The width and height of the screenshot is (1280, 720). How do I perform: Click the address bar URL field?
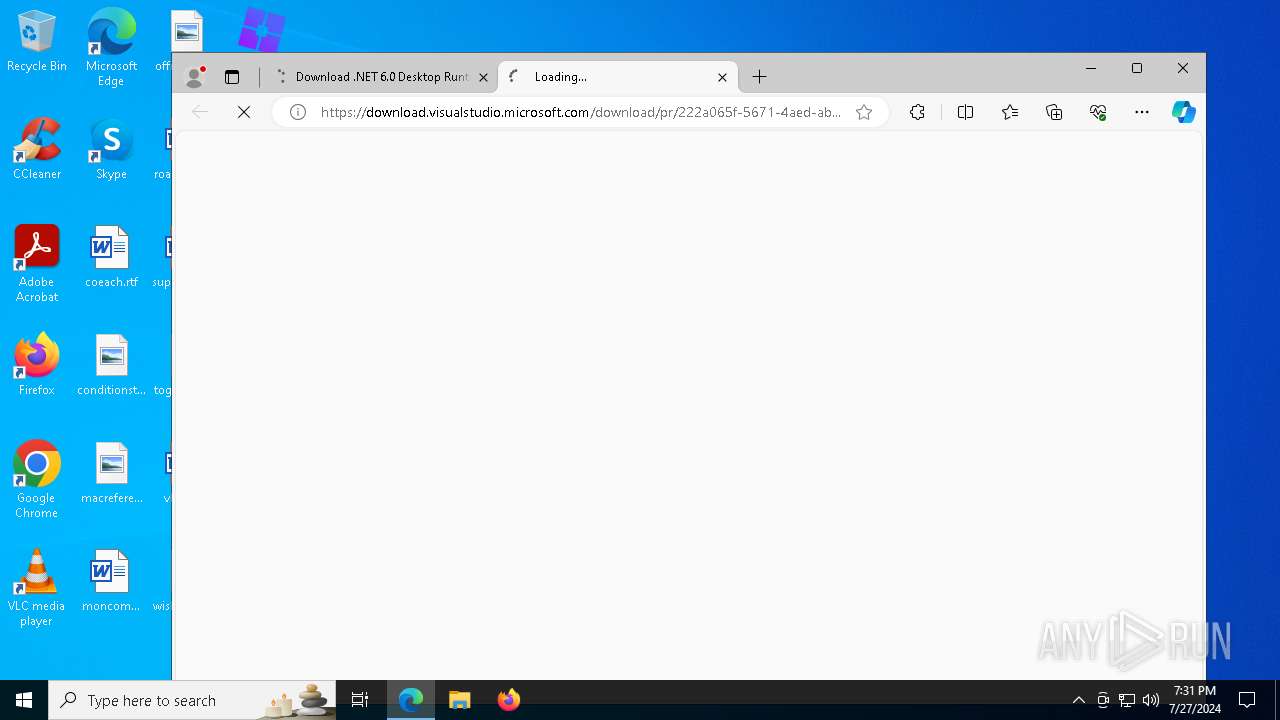coord(580,112)
